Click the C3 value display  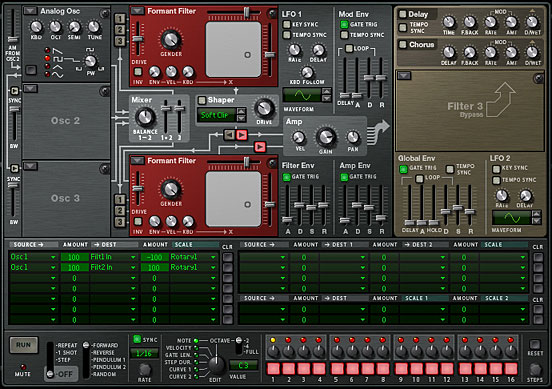click(243, 365)
